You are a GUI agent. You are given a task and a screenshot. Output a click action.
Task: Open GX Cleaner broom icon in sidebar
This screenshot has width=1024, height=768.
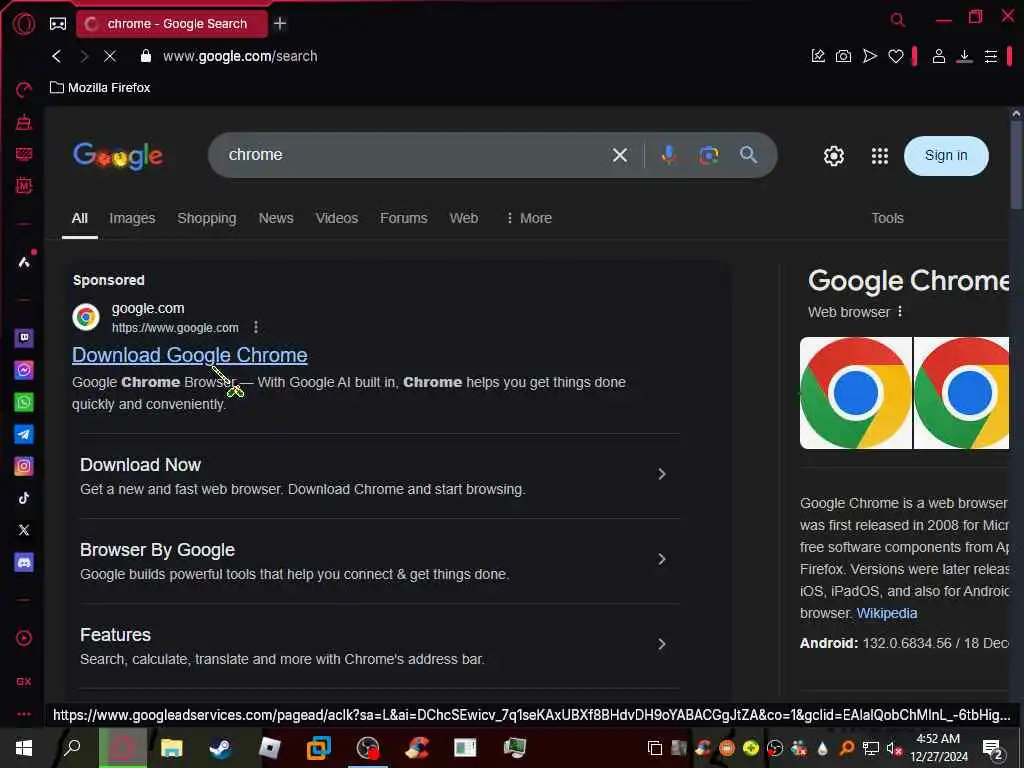(x=24, y=121)
